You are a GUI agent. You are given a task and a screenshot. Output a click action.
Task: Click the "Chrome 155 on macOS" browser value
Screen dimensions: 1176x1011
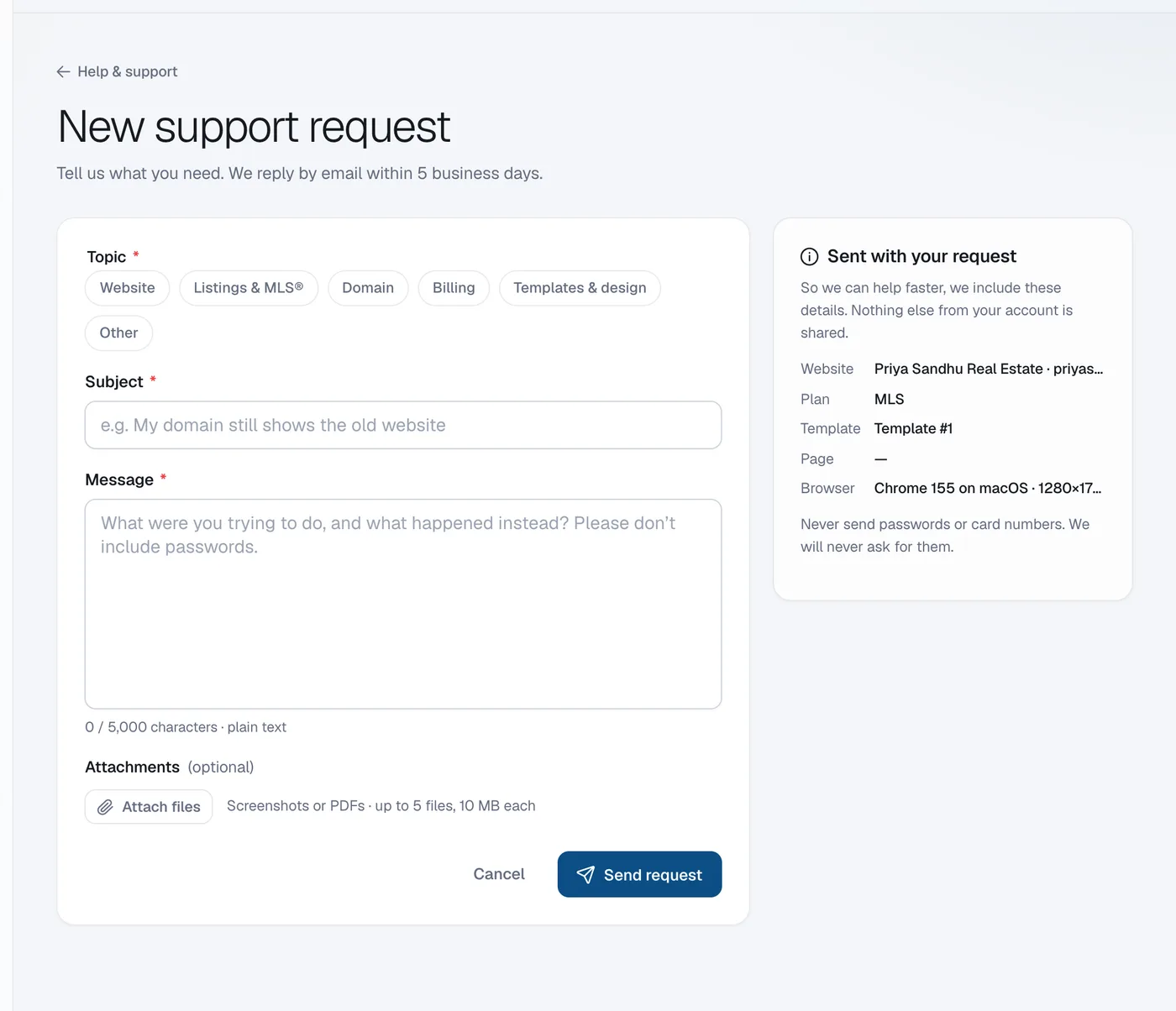(x=988, y=488)
